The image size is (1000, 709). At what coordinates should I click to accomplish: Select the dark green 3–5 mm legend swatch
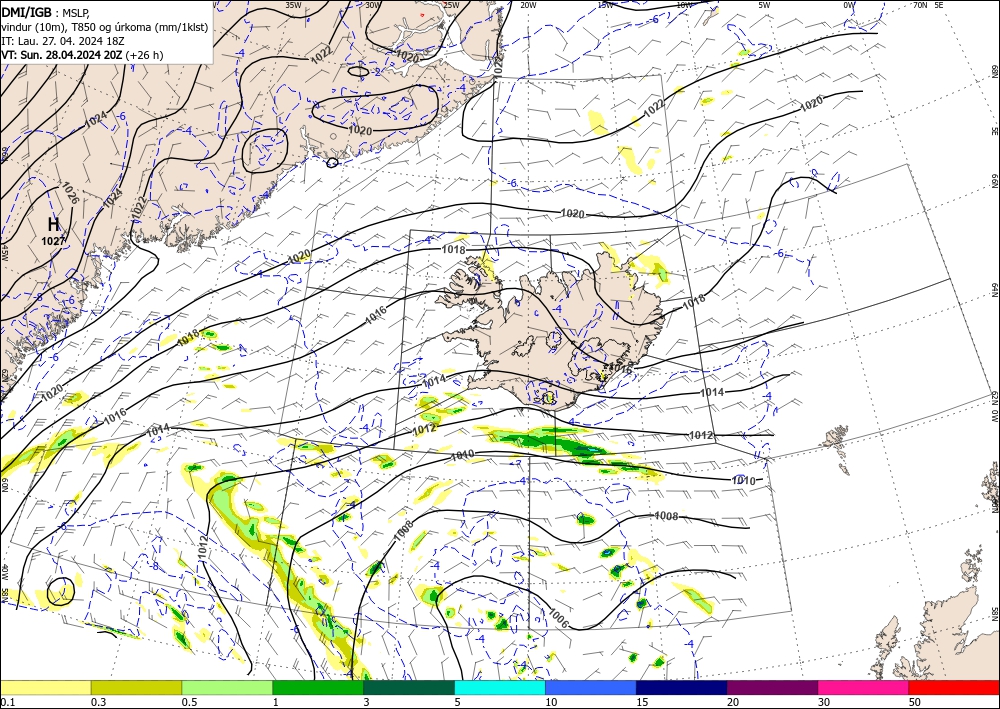click(409, 687)
